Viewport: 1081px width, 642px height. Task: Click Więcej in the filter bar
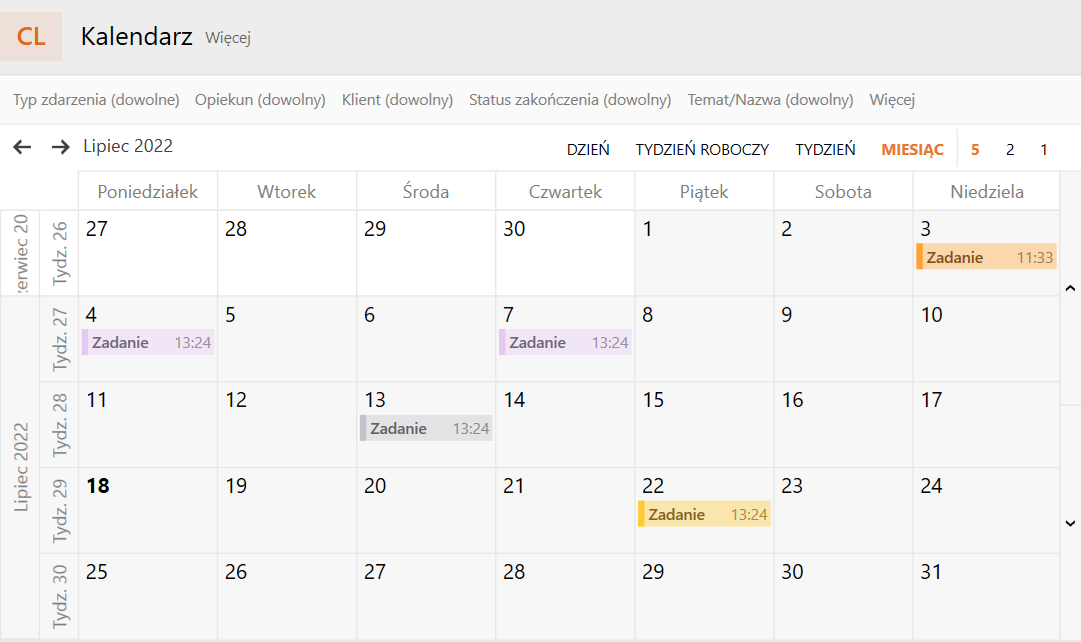pos(892,100)
